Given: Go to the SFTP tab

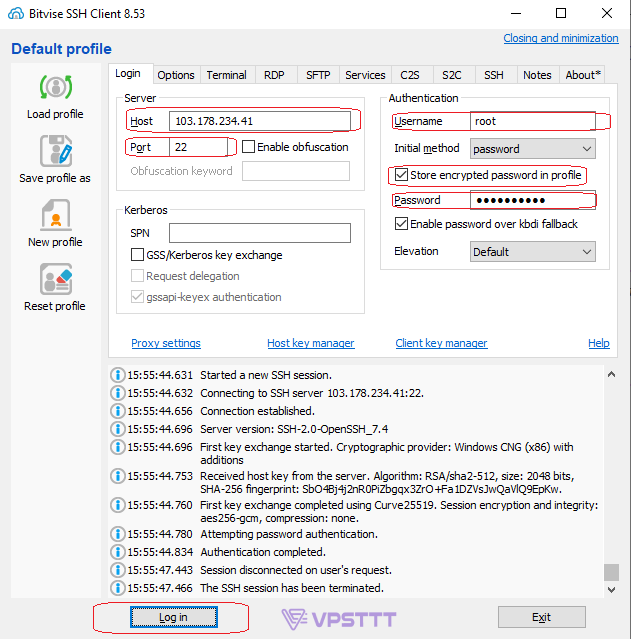Looking at the screenshot, I should click(x=318, y=75).
